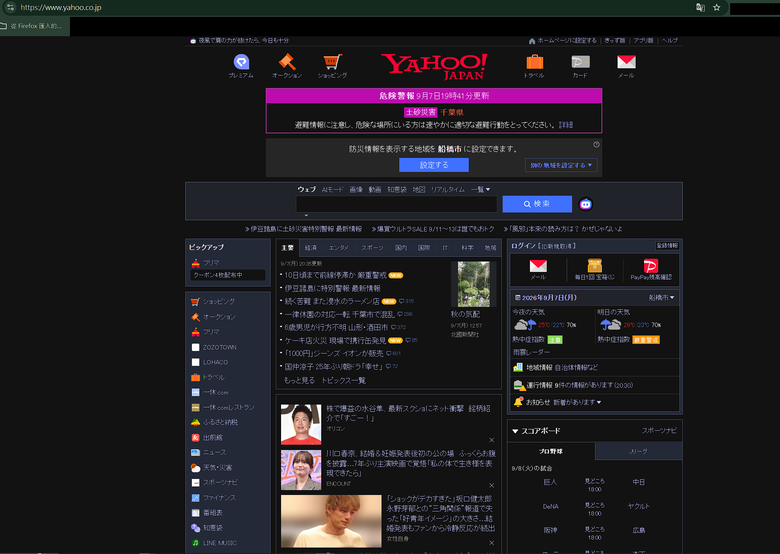Bookmark this page with the star icon
The height and width of the screenshot is (554, 780).
716,7
